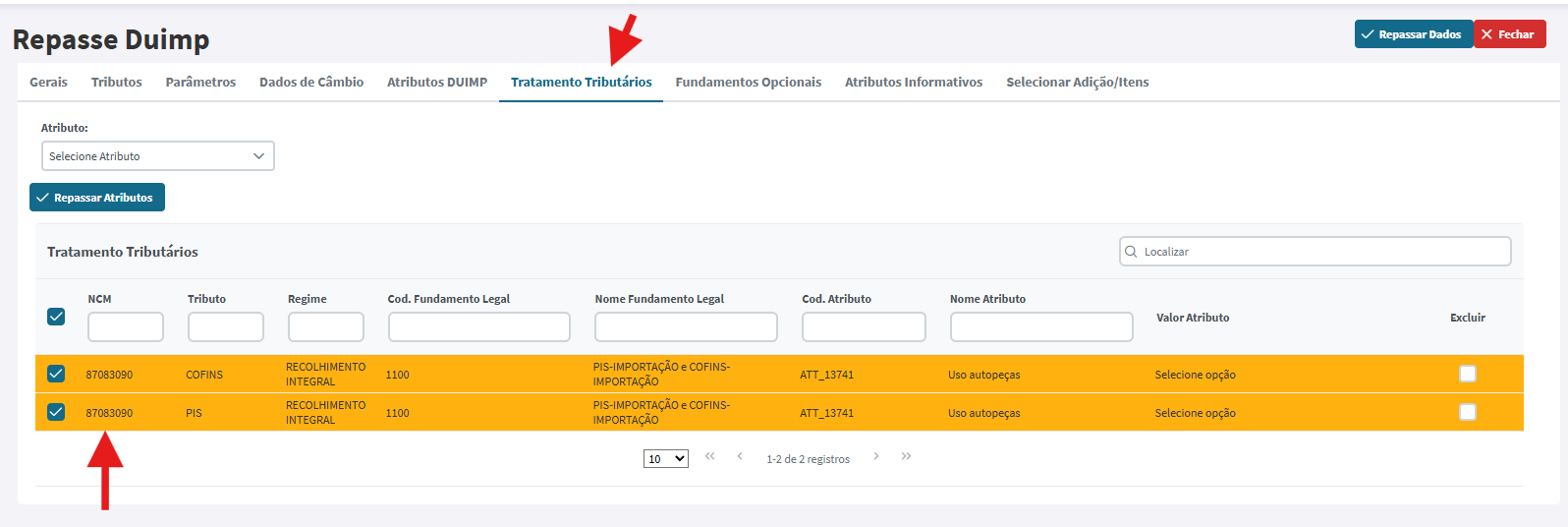Uncheck the COFINS row selection checkbox
This screenshot has width=1568, height=527.
click(56, 374)
